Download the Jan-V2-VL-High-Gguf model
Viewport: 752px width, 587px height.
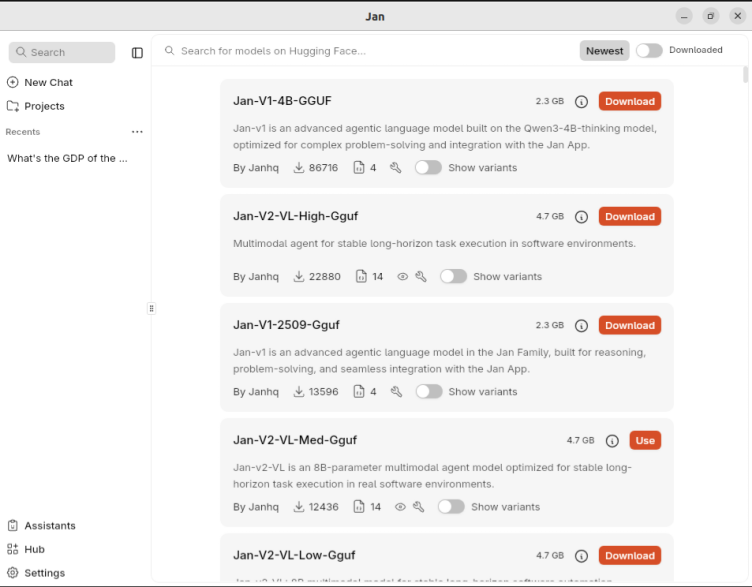pos(630,216)
